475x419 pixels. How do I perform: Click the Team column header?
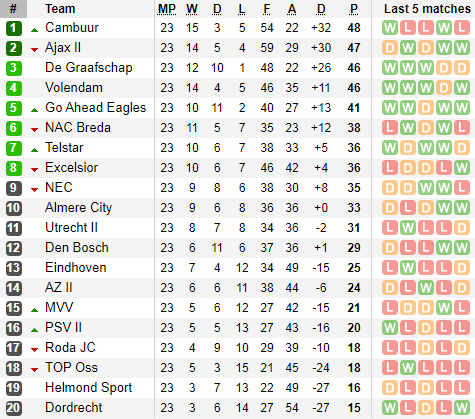pos(60,9)
